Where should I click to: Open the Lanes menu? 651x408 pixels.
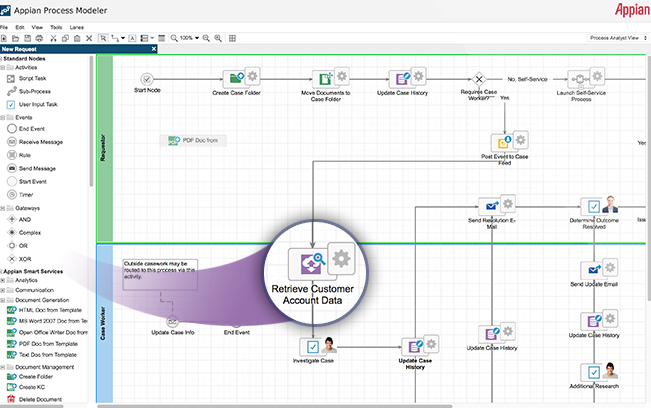[76, 27]
